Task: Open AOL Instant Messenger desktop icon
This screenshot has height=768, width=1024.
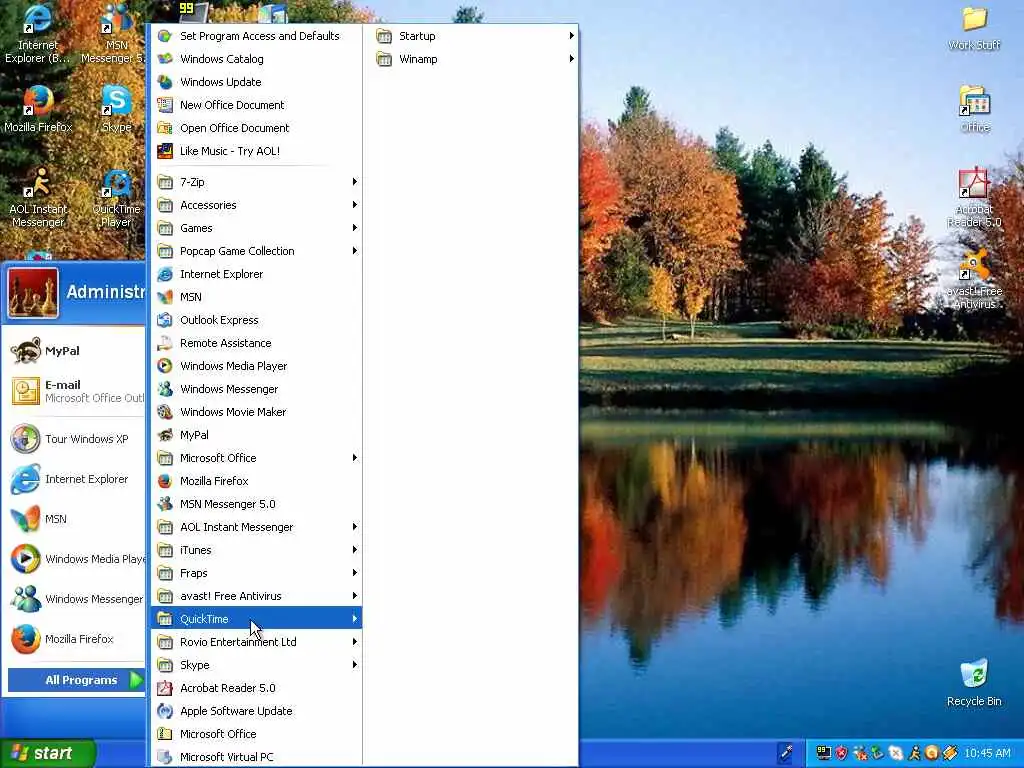Action: click(x=38, y=184)
